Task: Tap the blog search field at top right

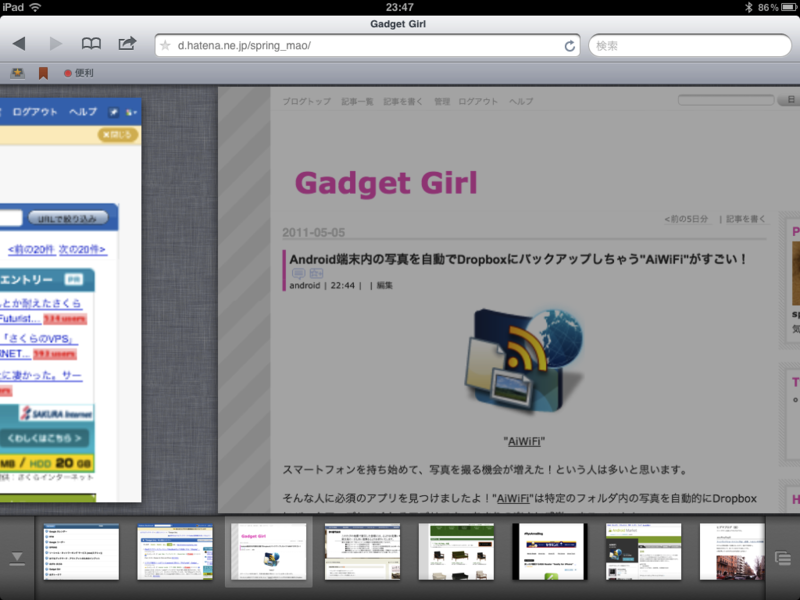Action: click(x=726, y=100)
